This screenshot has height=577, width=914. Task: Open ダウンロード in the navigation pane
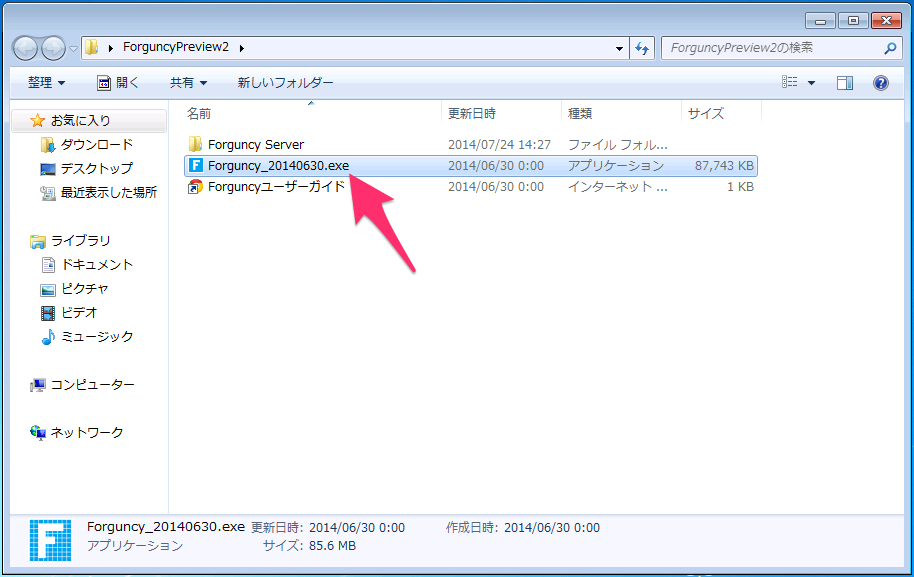[97, 145]
